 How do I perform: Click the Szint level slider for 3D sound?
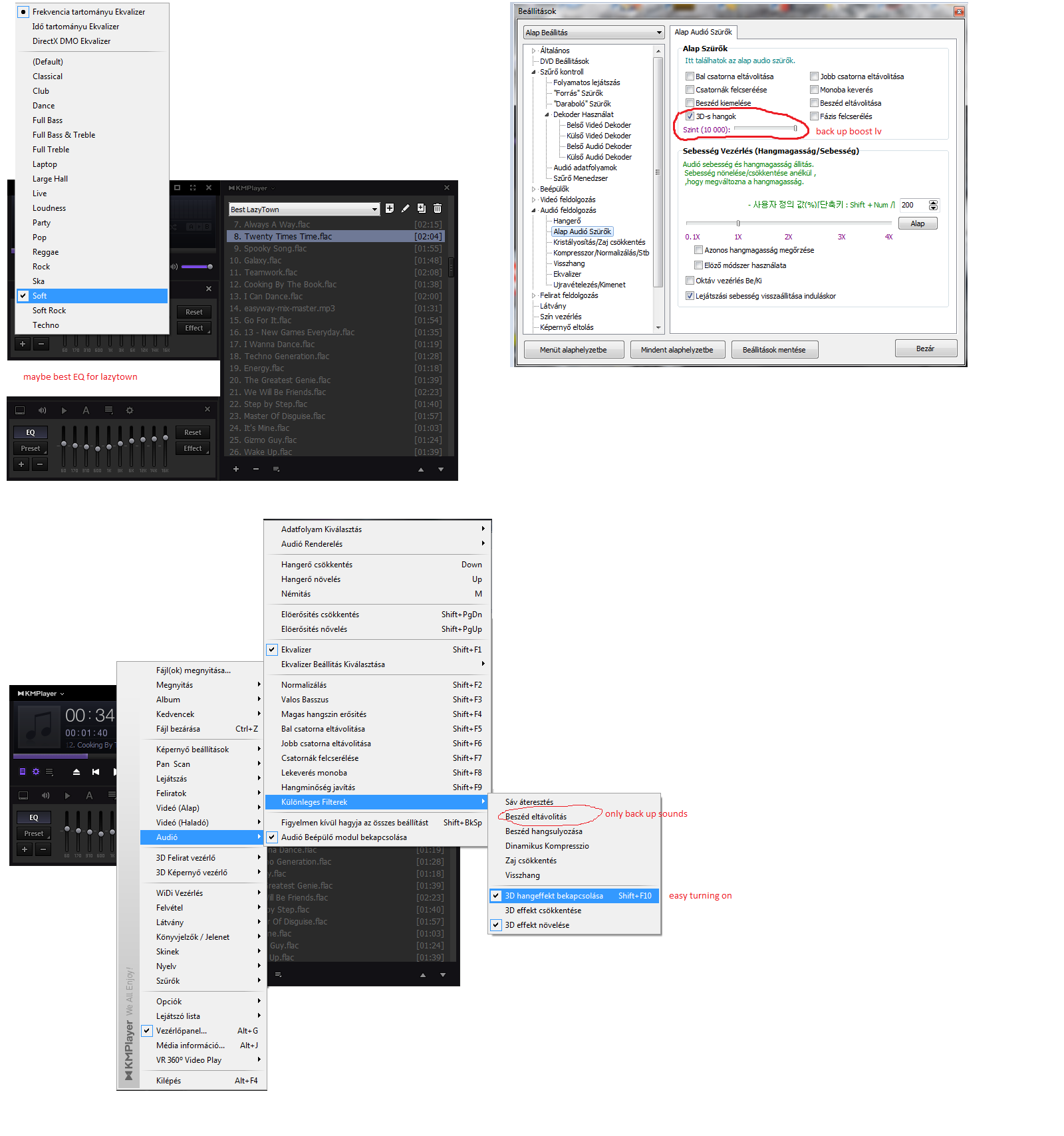point(765,129)
